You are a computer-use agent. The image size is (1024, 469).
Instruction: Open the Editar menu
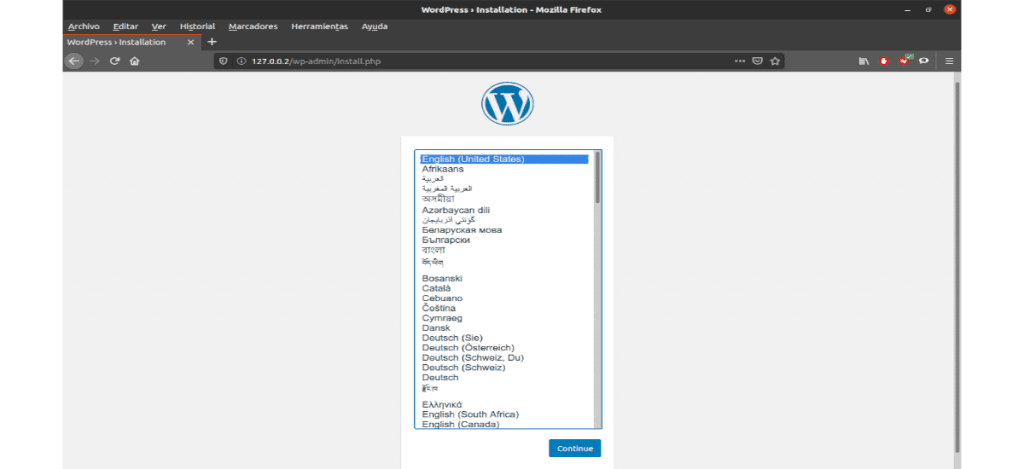(x=125, y=26)
